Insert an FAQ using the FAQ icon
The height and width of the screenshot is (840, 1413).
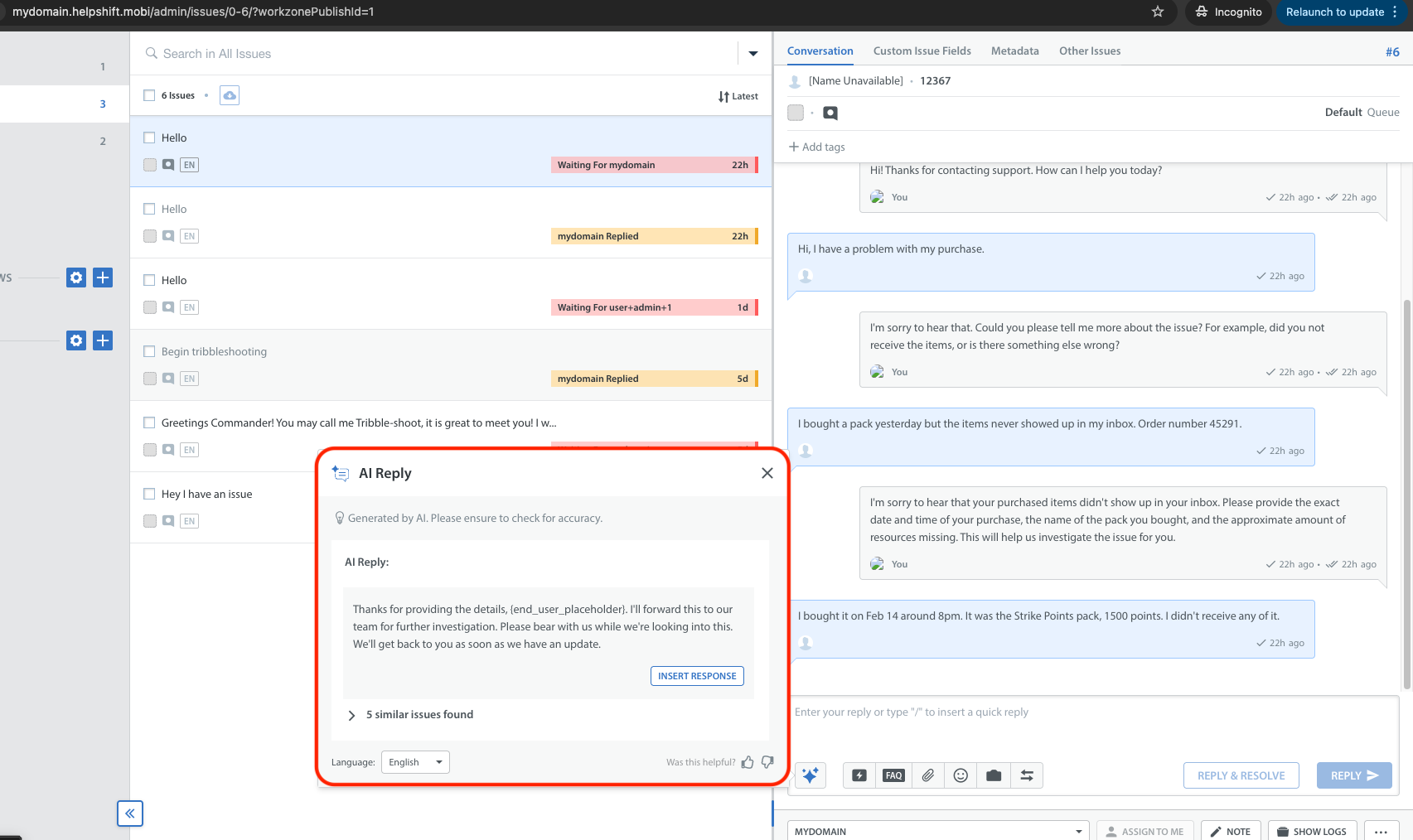[893, 775]
